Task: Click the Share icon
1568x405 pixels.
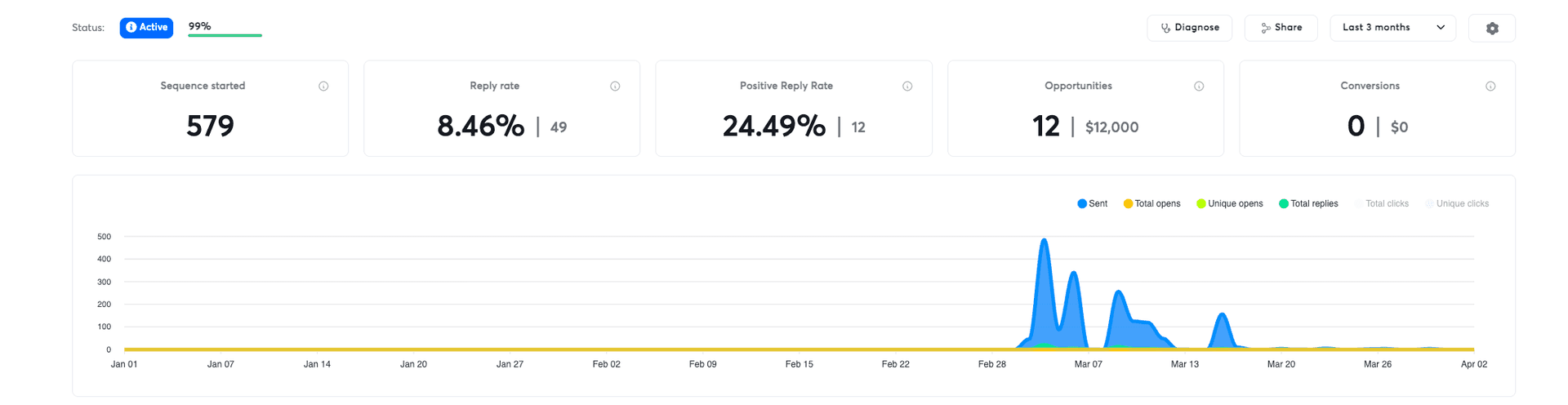Action: coord(1265,28)
